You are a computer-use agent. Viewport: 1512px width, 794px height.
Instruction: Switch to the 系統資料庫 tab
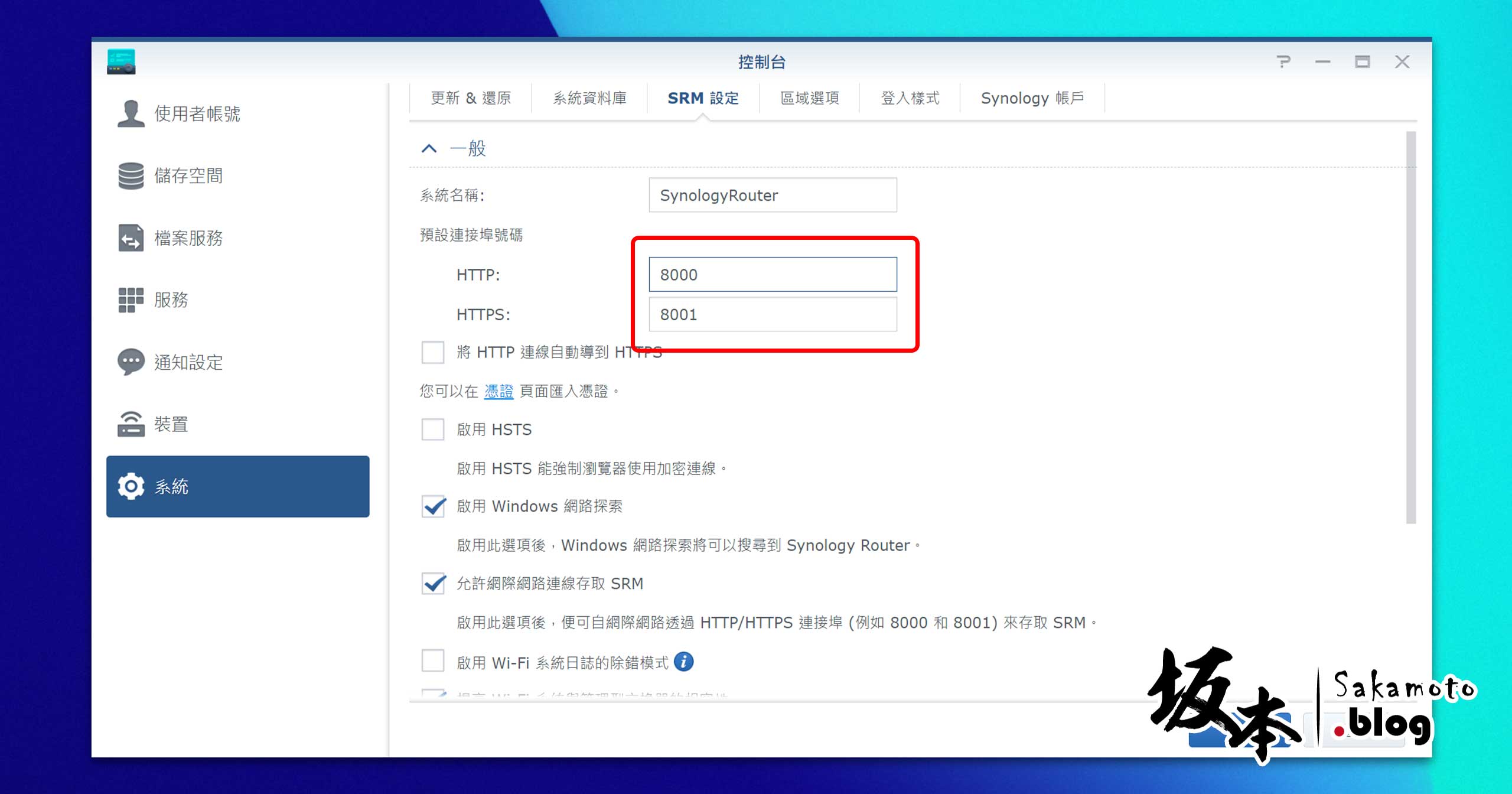pos(589,98)
